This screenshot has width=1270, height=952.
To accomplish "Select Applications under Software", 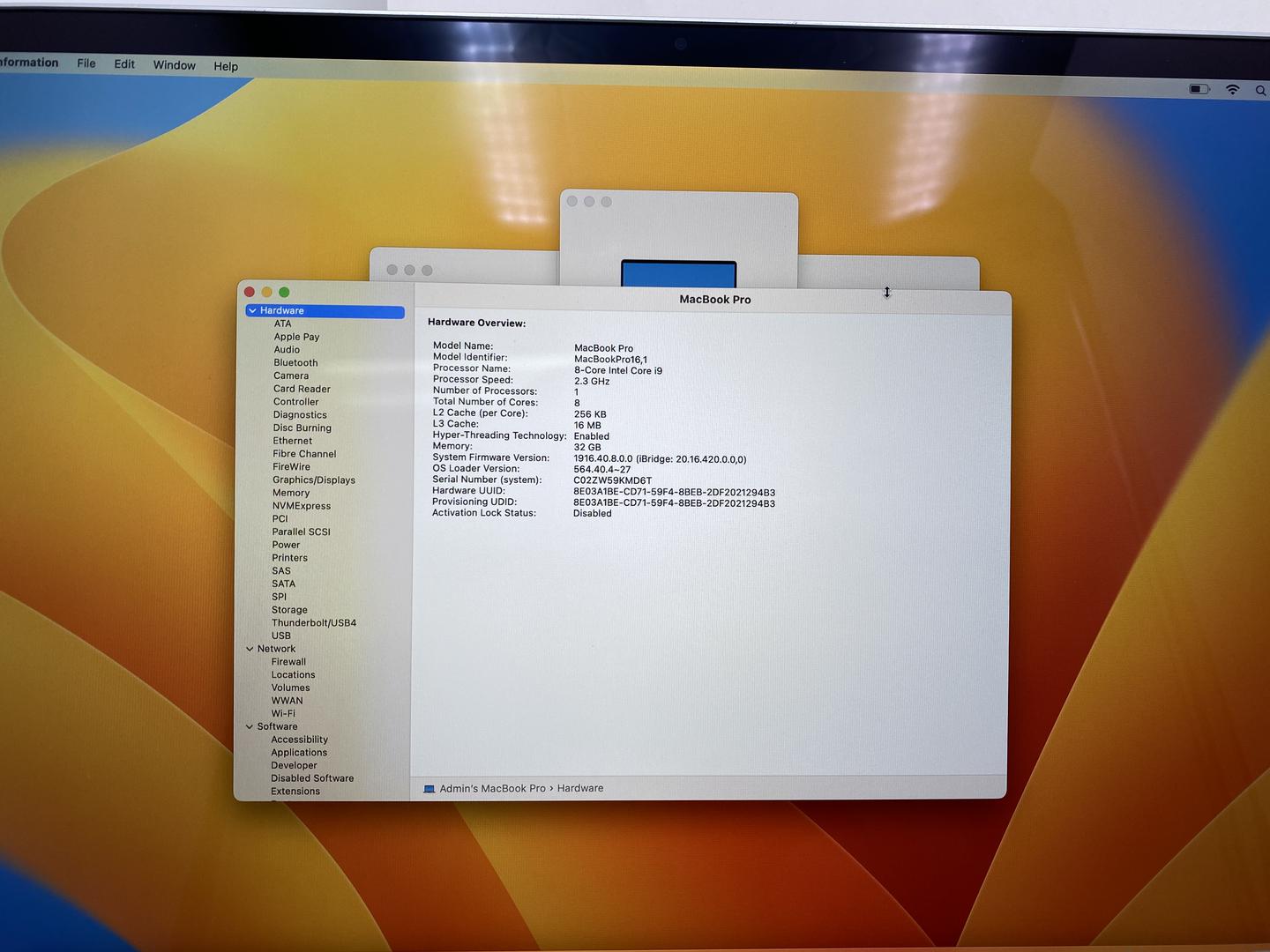I will click(x=299, y=753).
